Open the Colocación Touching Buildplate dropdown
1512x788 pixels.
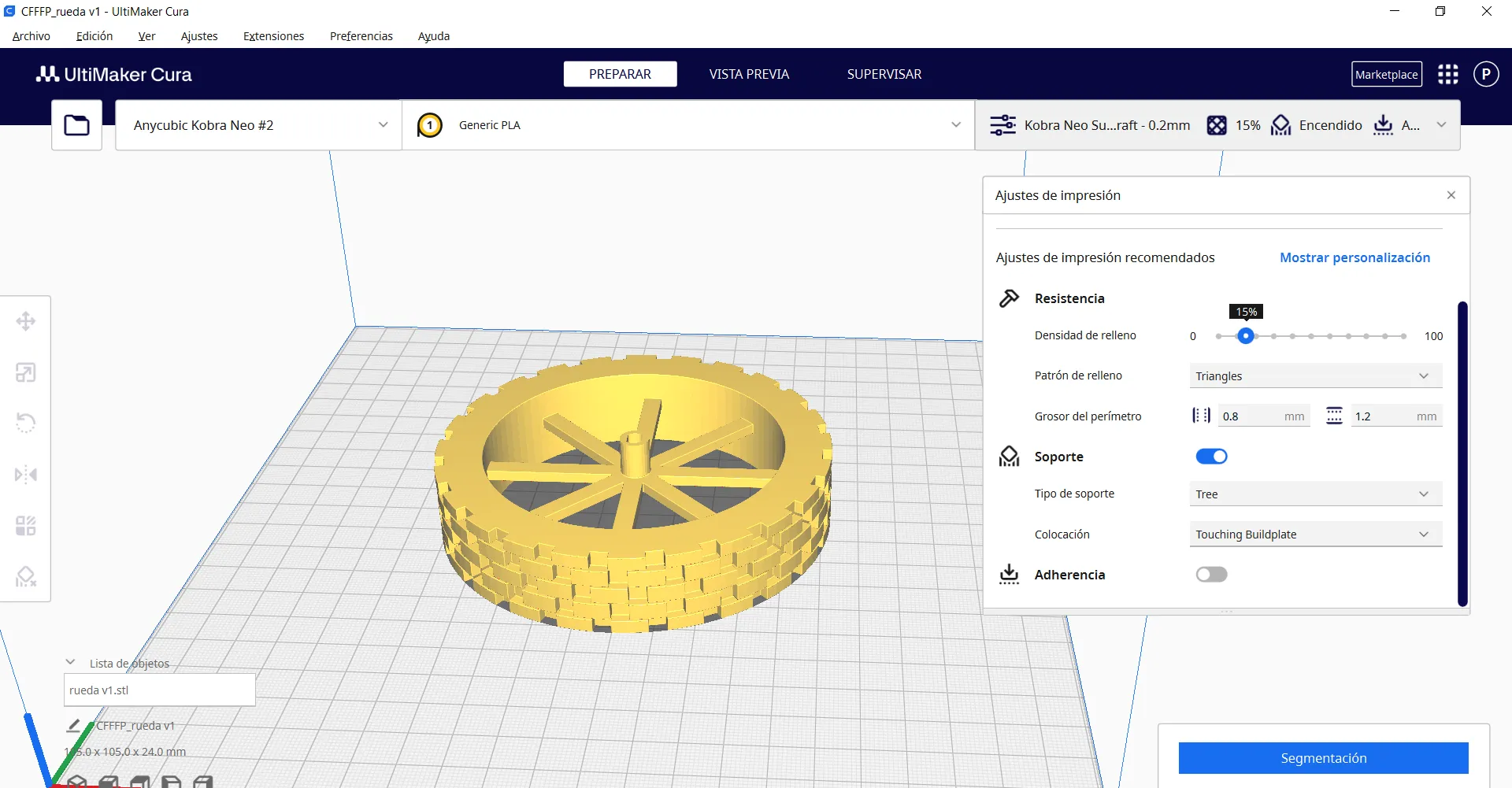[1314, 535]
